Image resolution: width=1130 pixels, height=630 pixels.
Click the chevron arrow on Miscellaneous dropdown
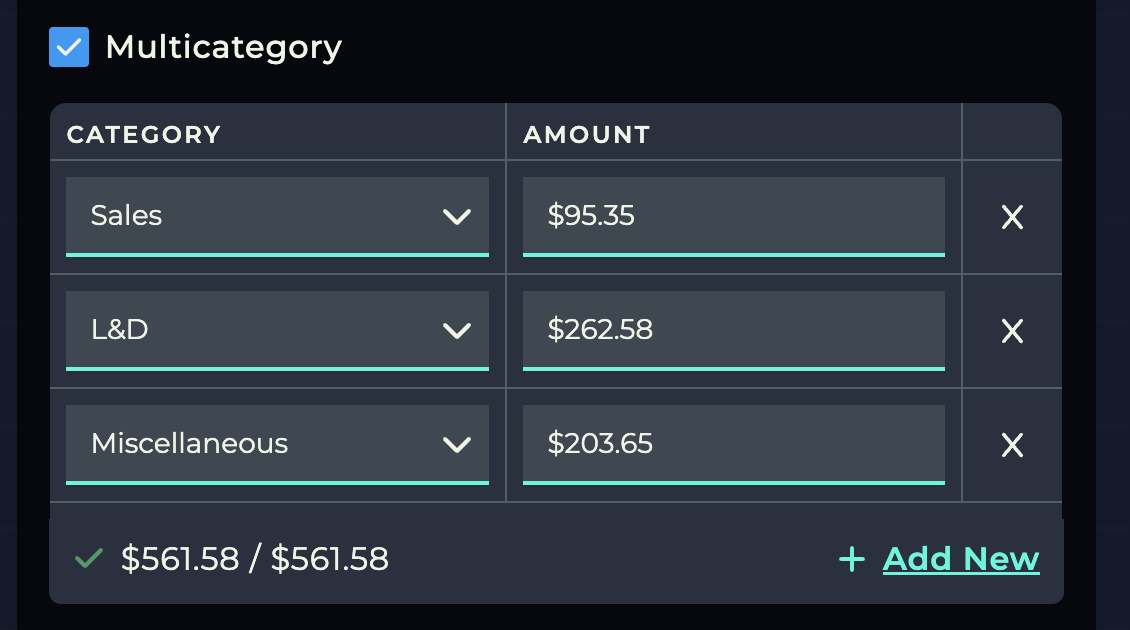pyautogui.click(x=457, y=444)
